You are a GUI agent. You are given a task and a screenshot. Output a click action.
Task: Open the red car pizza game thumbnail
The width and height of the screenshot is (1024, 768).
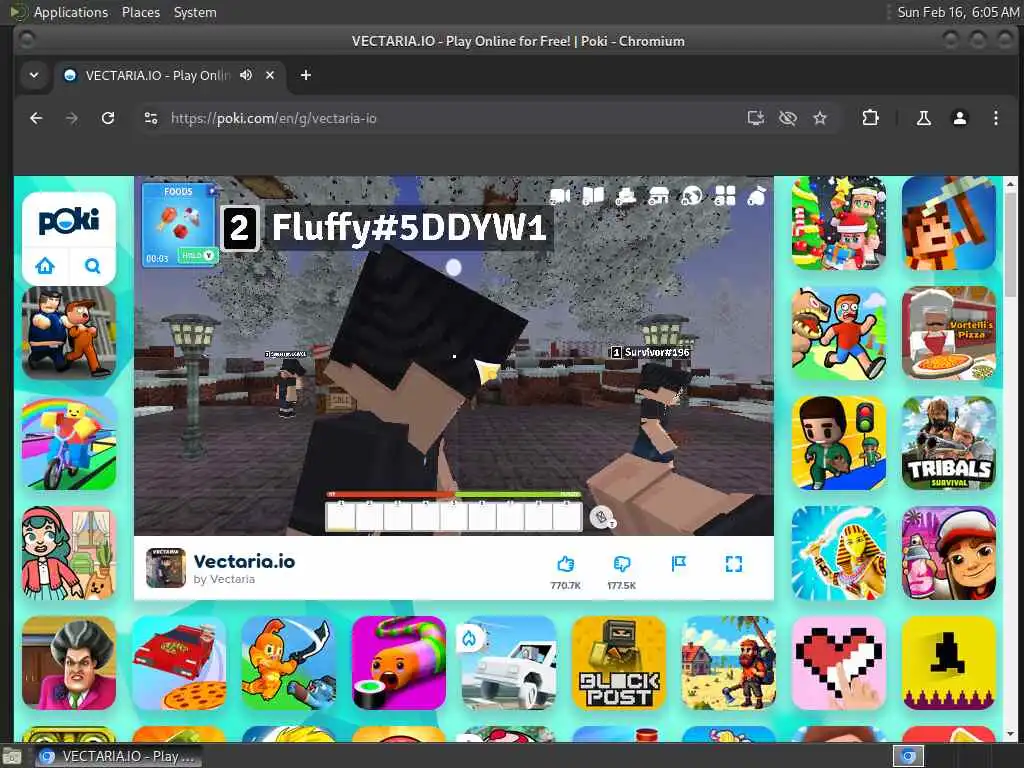click(179, 663)
